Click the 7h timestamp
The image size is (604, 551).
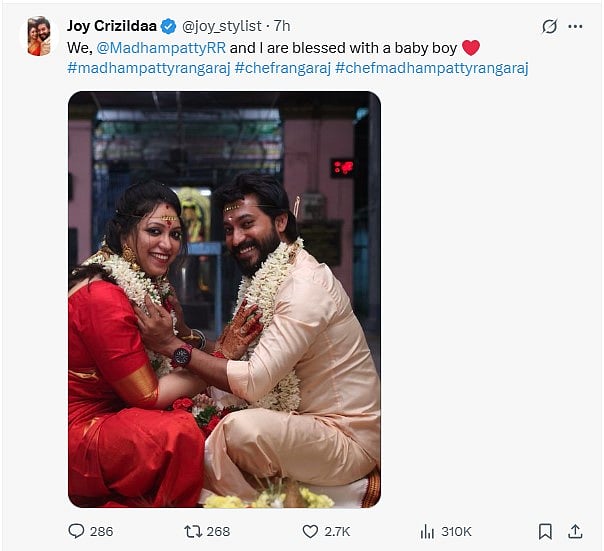pos(282,26)
